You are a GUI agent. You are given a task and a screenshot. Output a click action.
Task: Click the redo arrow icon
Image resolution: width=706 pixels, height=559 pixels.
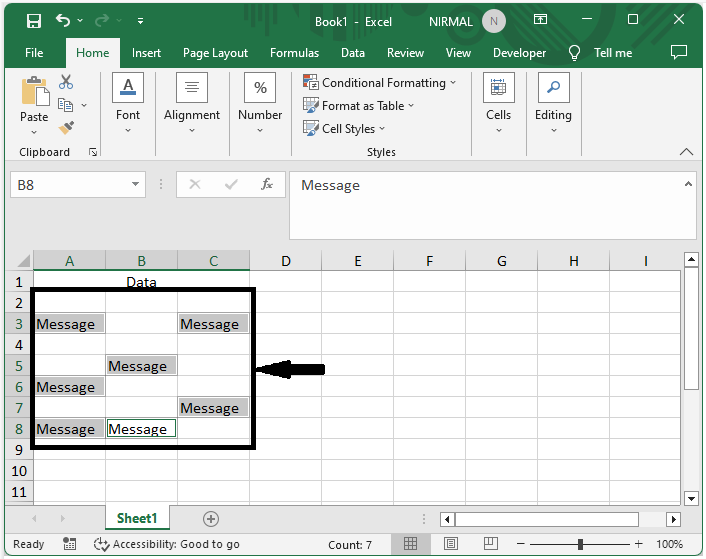(102, 20)
